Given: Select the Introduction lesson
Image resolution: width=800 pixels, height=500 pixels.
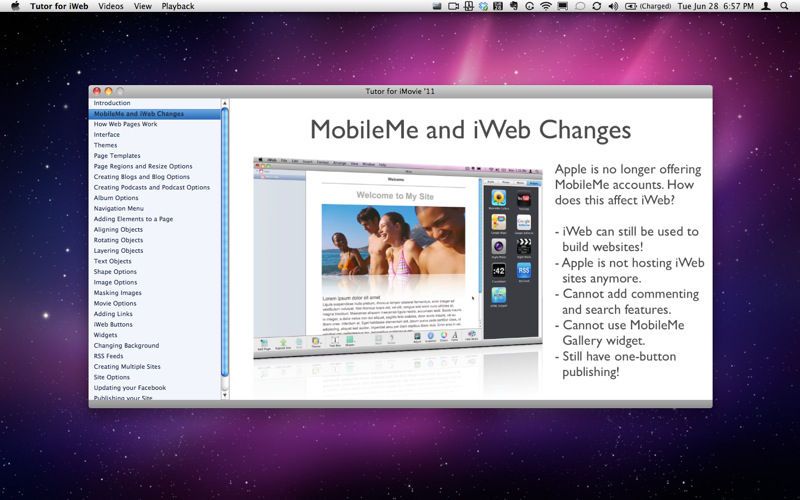Looking at the screenshot, I should (155, 103).
